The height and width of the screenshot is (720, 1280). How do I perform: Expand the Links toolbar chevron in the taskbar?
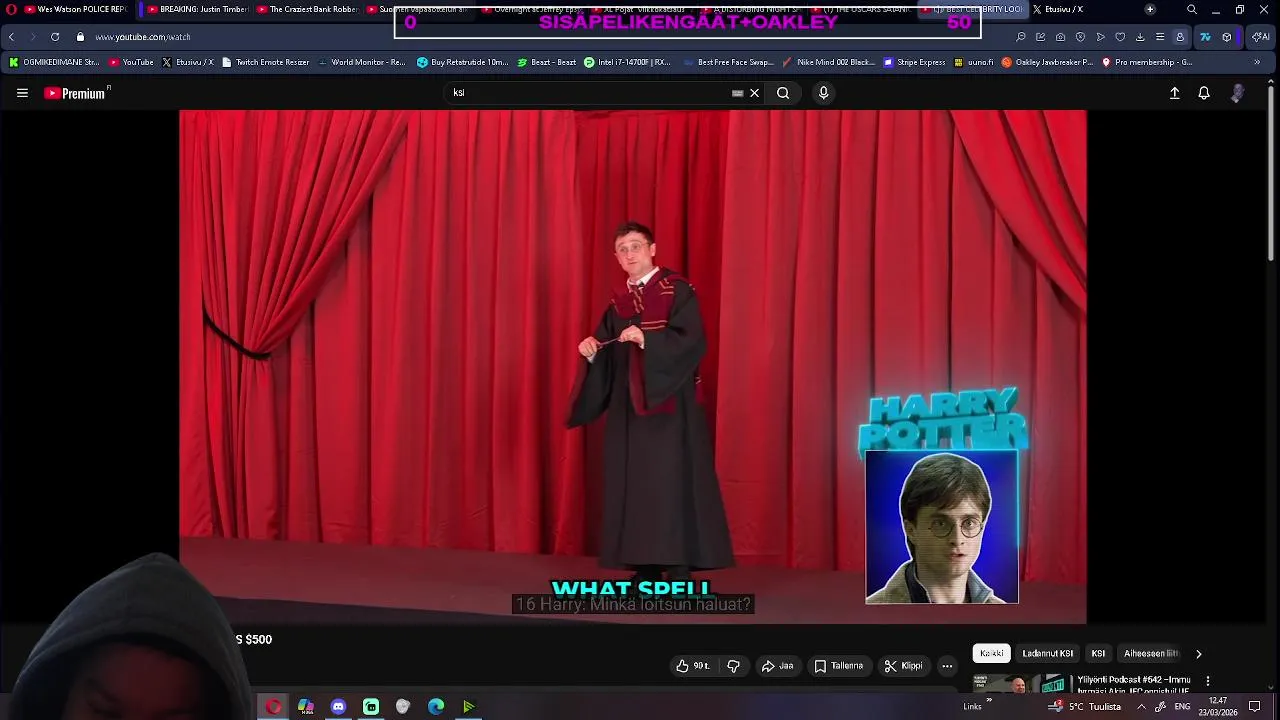point(989,701)
